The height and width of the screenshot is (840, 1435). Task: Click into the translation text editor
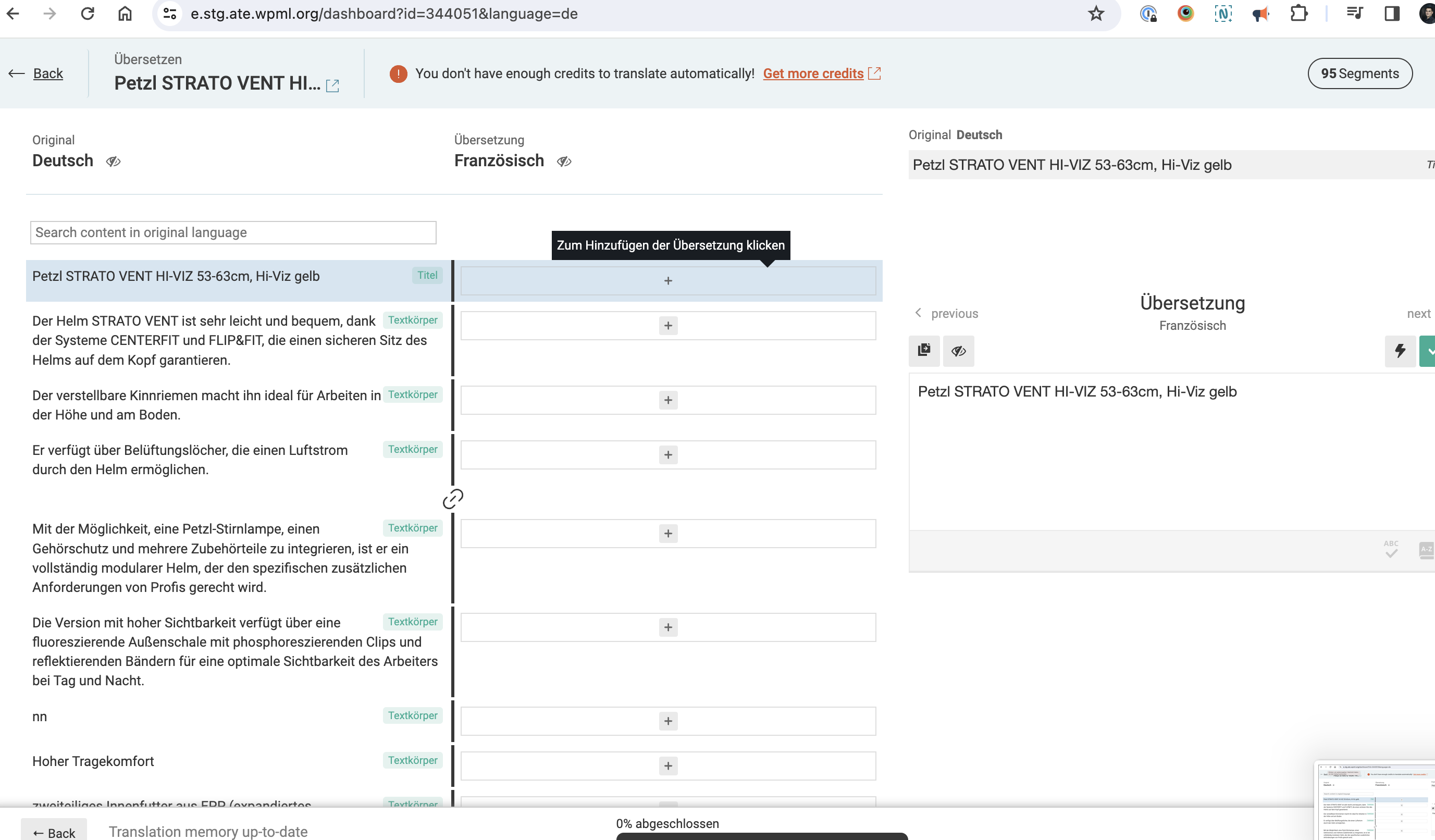[1172, 452]
